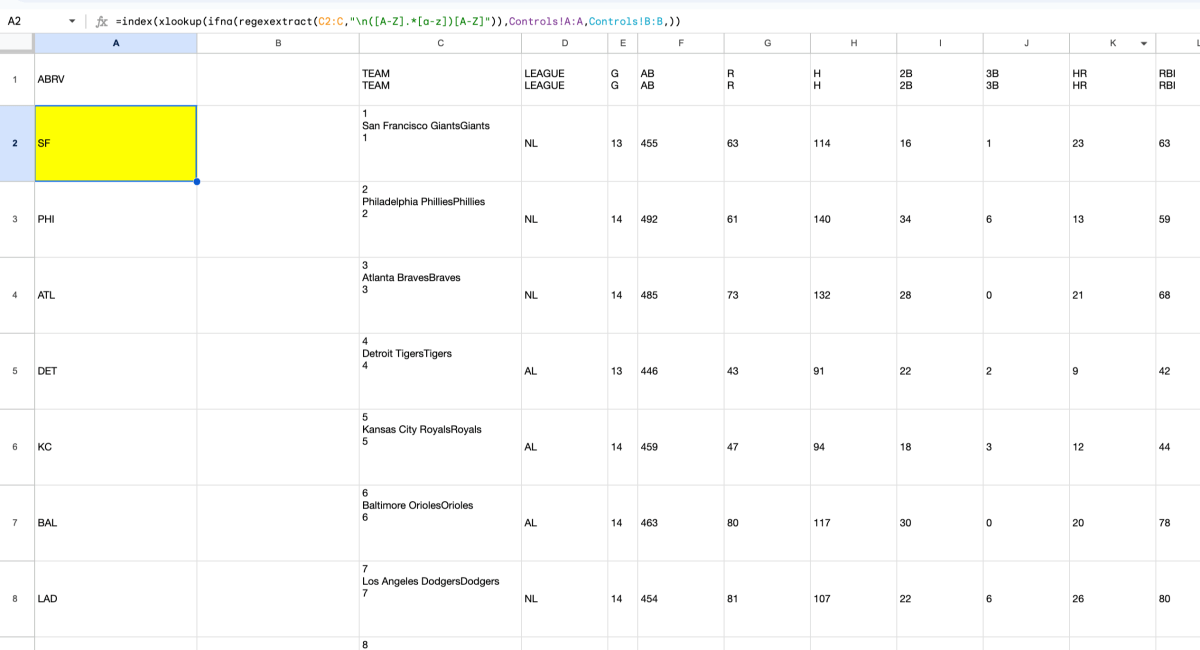Select row 6 header
This screenshot has width=1200, height=650.
17,447
